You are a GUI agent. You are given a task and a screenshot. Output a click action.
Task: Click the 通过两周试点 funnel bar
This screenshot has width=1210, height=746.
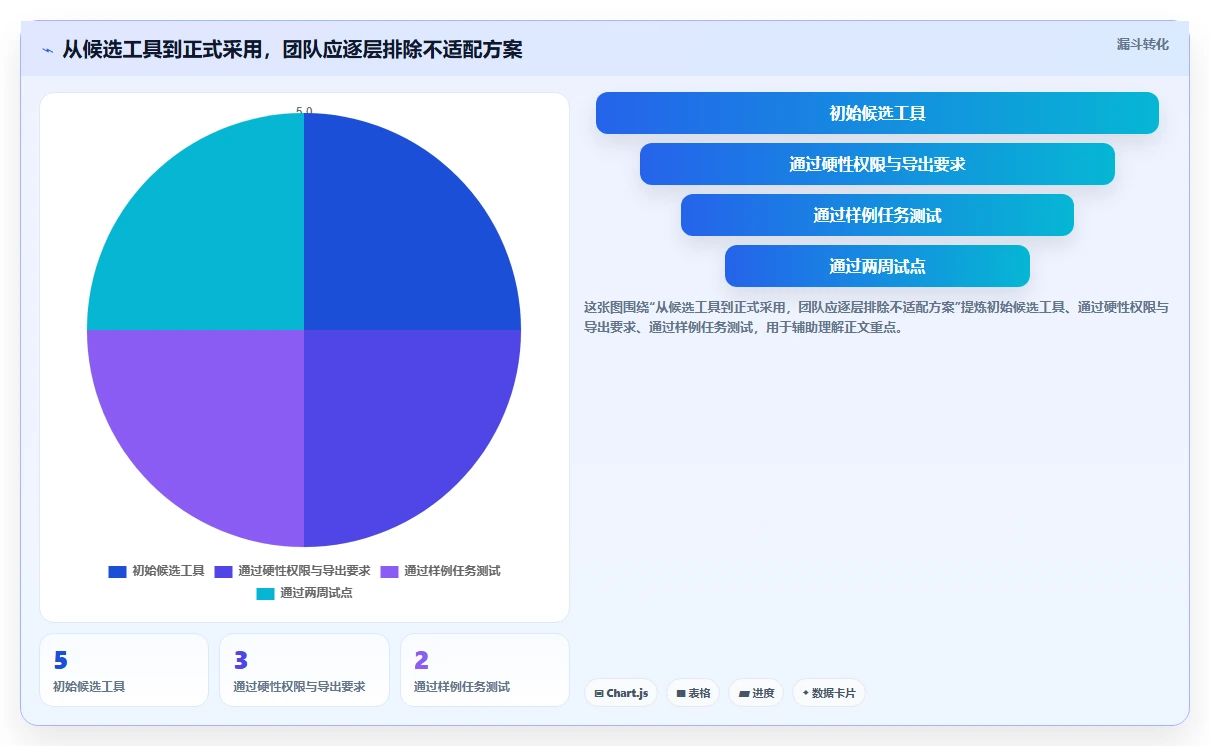point(877,266)
